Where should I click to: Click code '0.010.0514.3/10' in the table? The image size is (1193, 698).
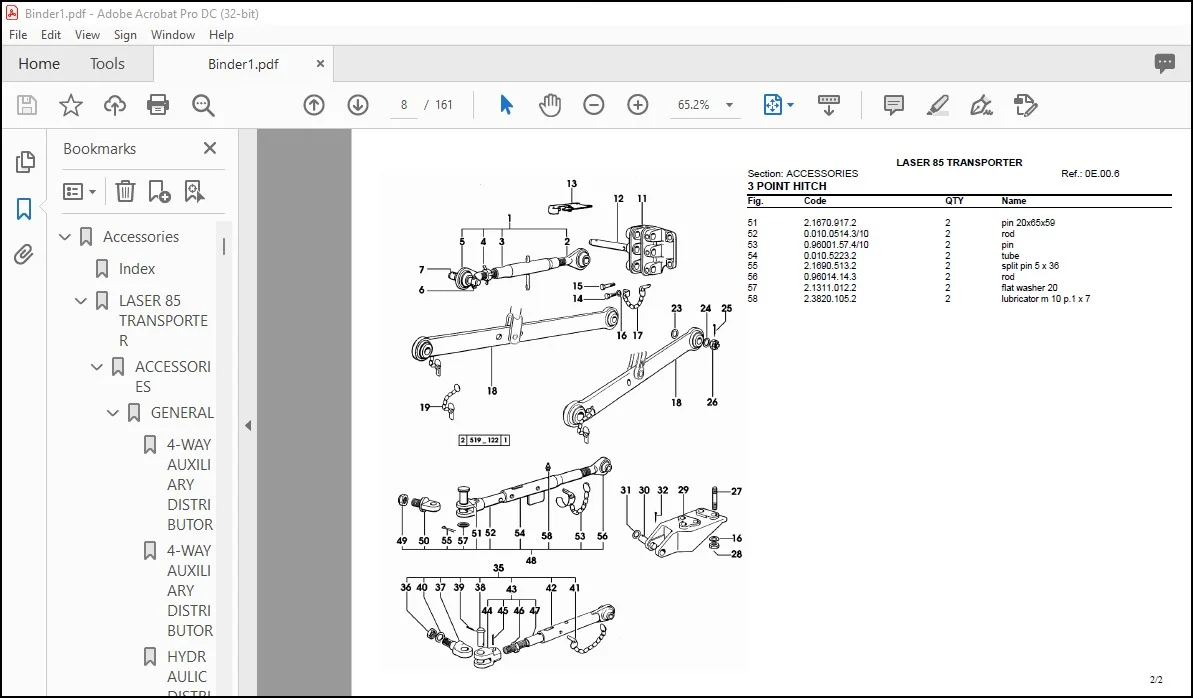836,234
